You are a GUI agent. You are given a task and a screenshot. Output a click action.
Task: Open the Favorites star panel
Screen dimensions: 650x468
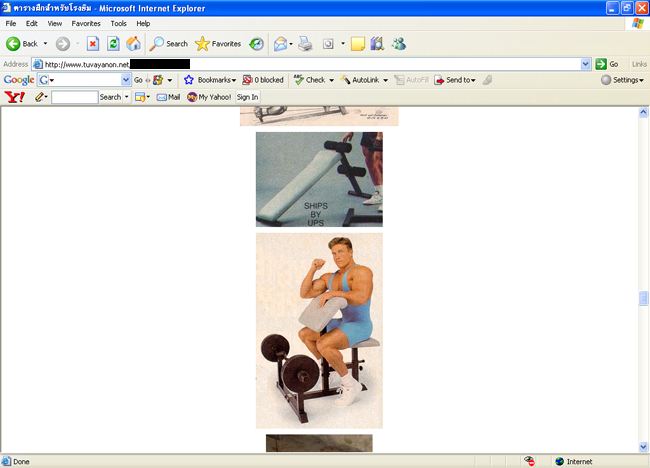click(218, 43)
